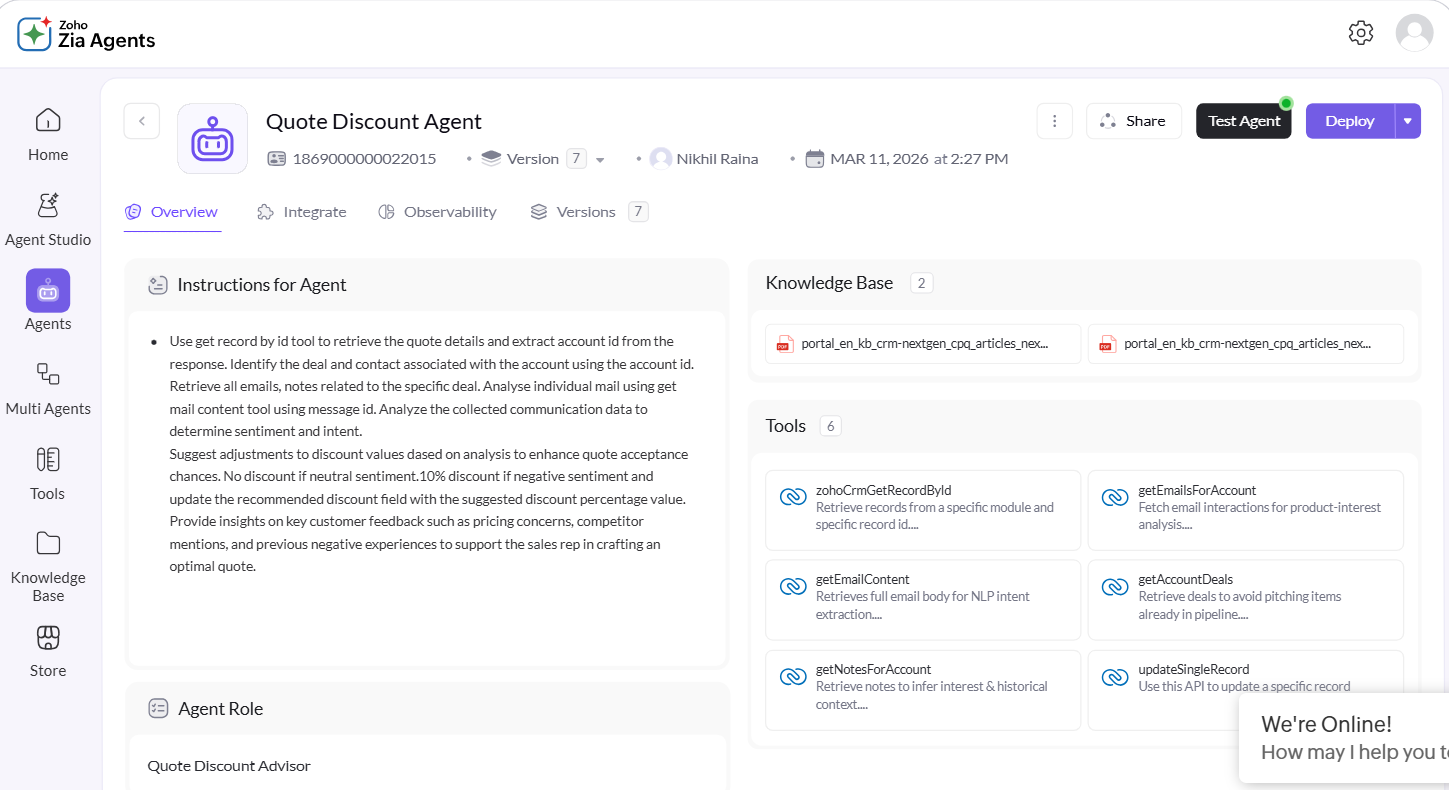Click the first knowledge base PDF icon

pyautogui.click(x=785, y=344)
